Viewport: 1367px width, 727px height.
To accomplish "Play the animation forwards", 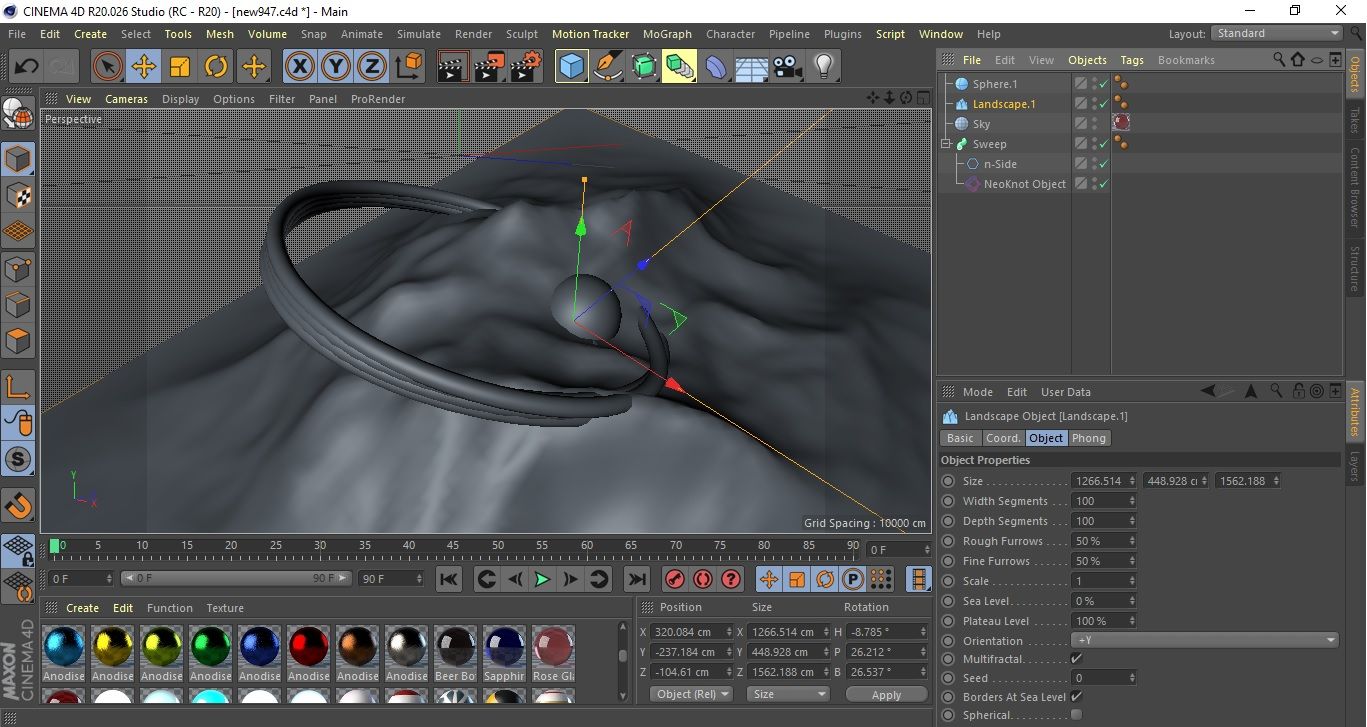I will [542, 579].
